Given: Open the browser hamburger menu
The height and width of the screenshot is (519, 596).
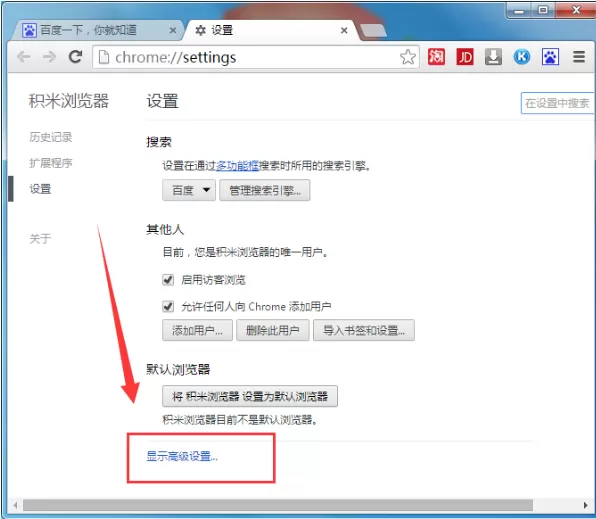Looking at the screenshot, I should point(579,57).
